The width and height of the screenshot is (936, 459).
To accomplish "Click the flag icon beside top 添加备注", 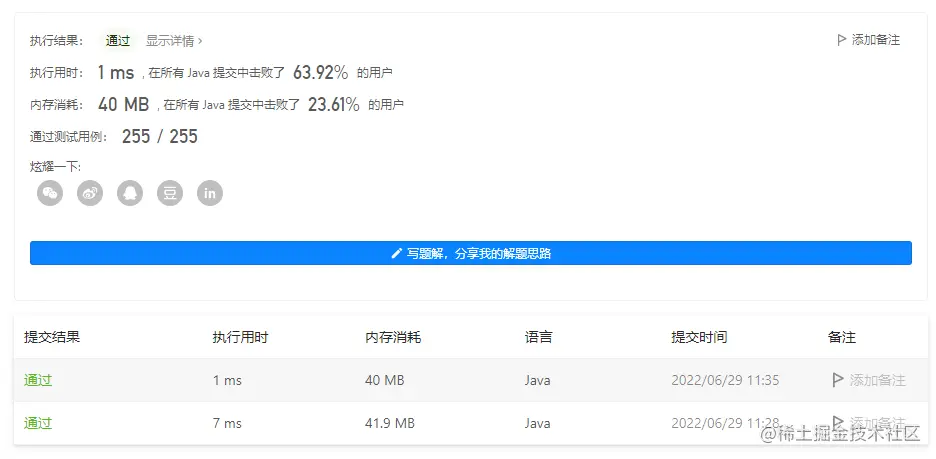I will [x=842, y=40].
